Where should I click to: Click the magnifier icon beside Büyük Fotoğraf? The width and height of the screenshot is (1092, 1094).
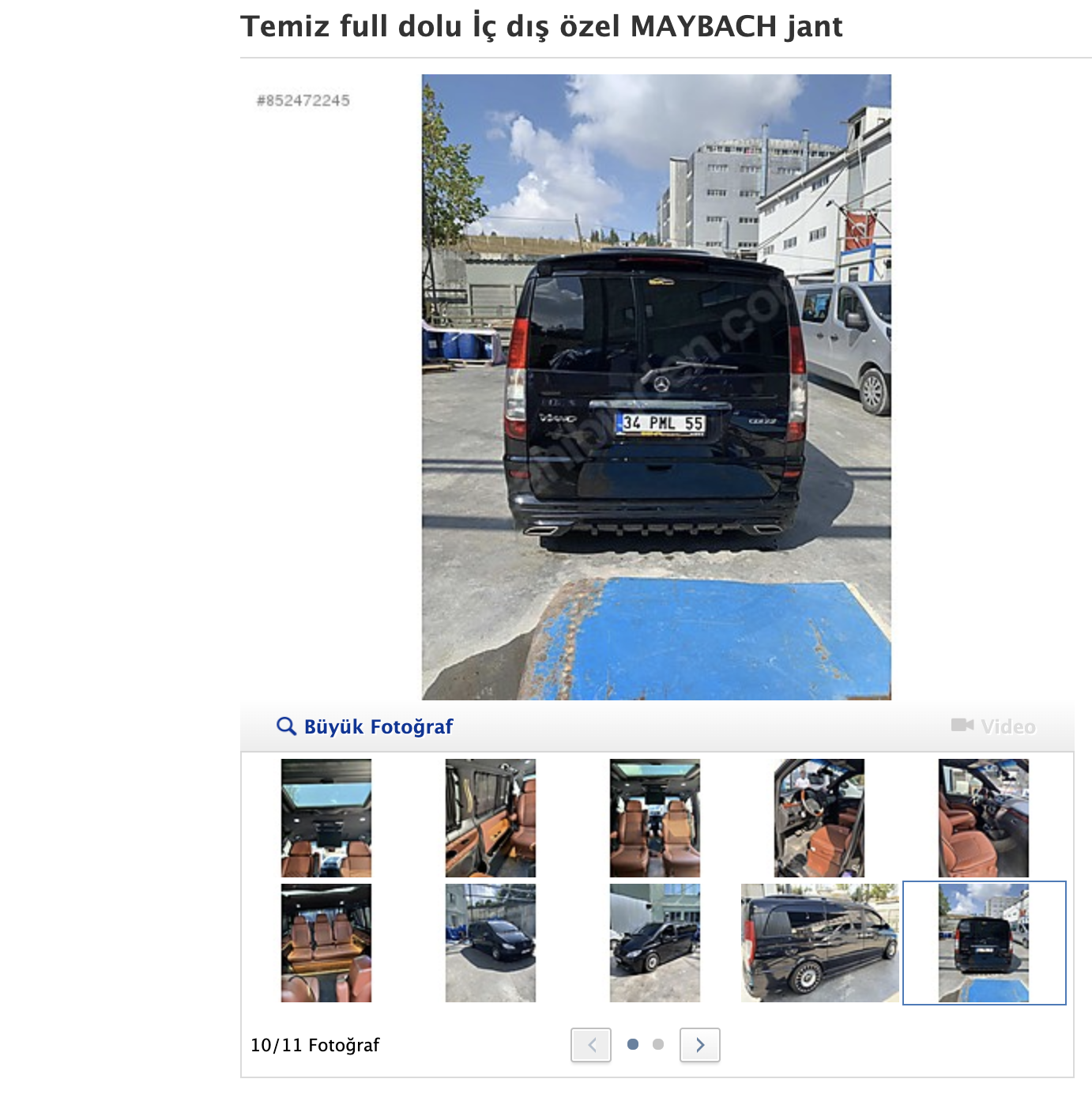pyautogui.click(x=286, y=726)
